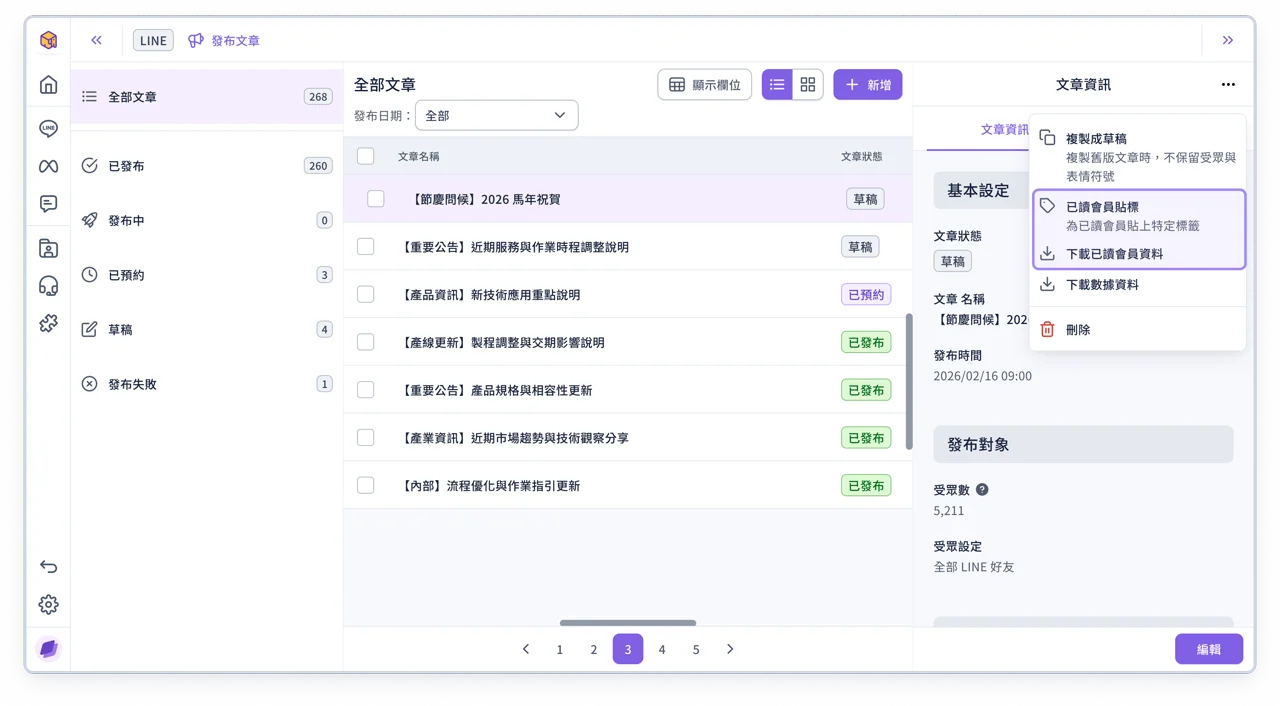Click current page 3 button
Viewport: 1280px width, 706px height.
tap(628, 649)
